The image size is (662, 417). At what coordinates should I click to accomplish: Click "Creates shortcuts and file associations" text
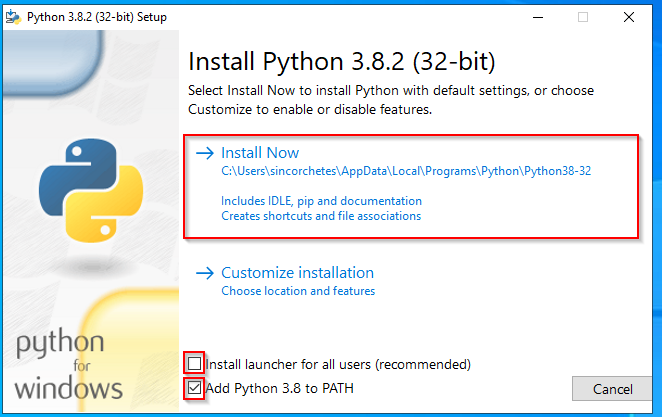(321, 216)
